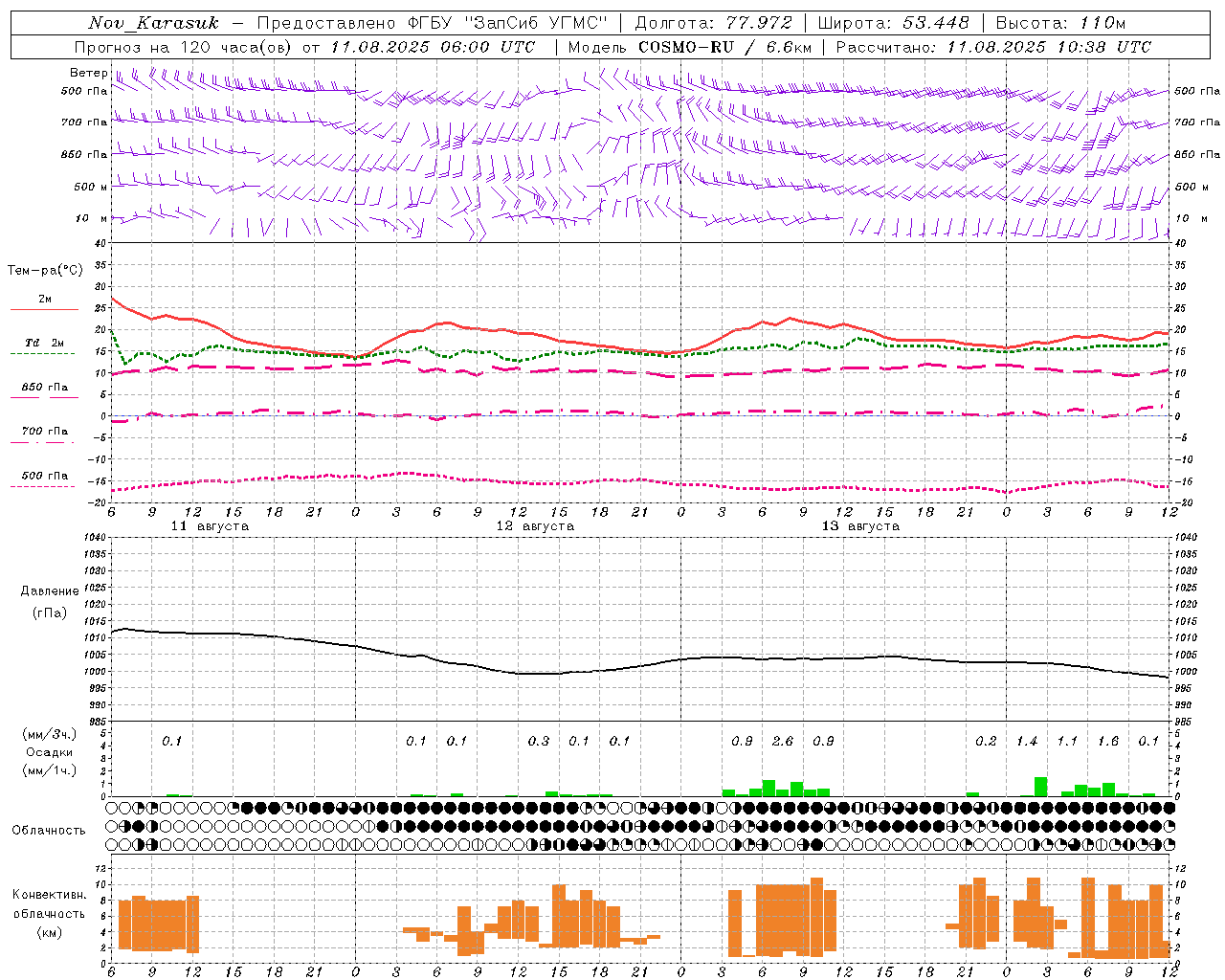The image size is (1225, 980).
Task: Click the forecast start 11.08.2025 06:00 UTC
Action: tap(433, 47)
